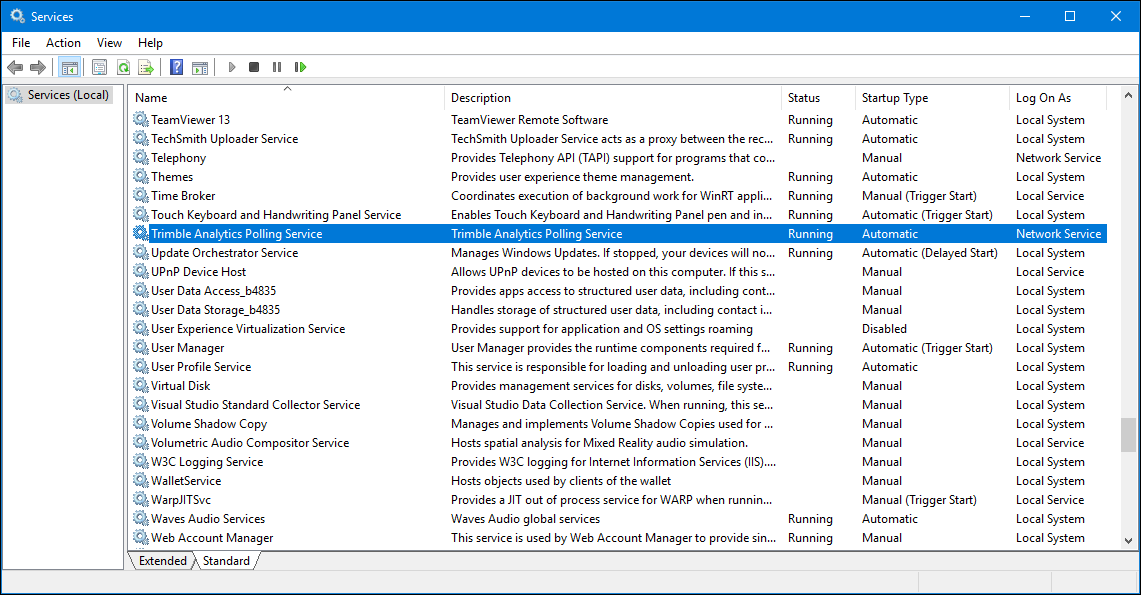Screen dimensions: 1141x595
Task: Click Running status in Themes row
Action: 810,177
